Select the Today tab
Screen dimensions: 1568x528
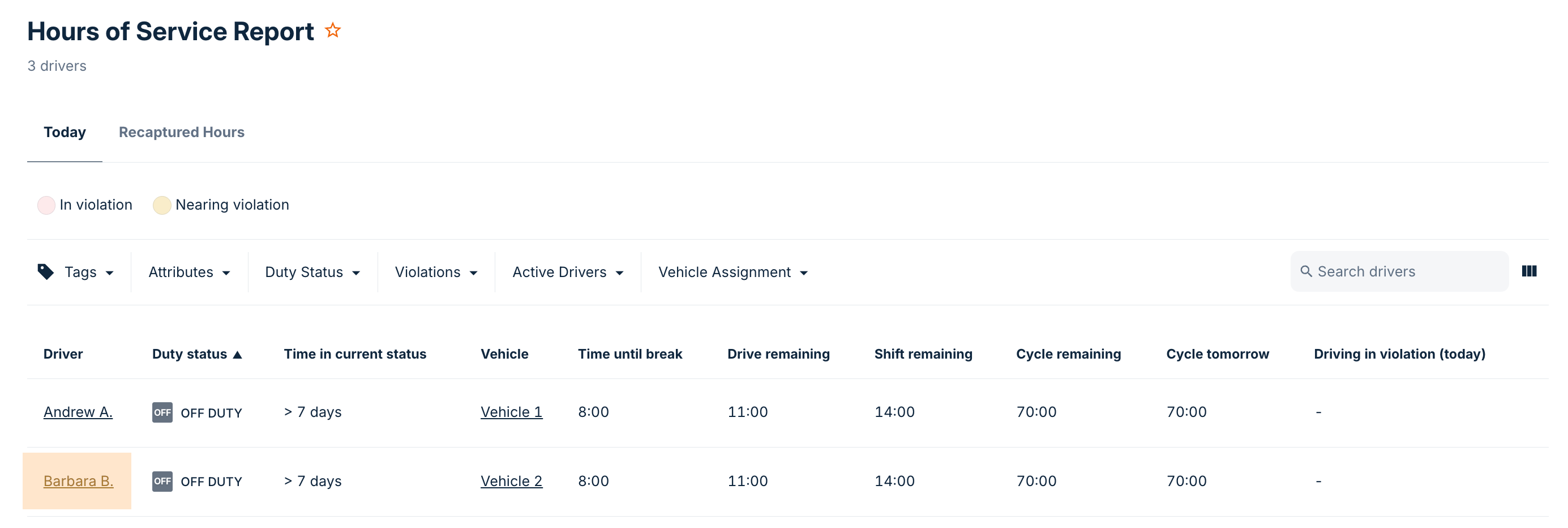[65, 132]
